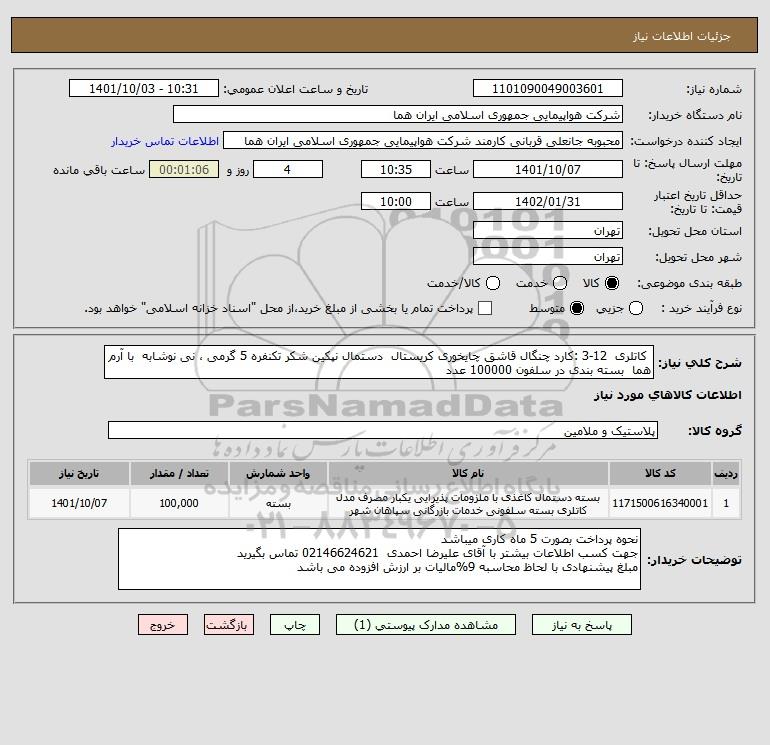
Task: Click the response deadline date 1401/10/07 field
Action: click(548, 169)
